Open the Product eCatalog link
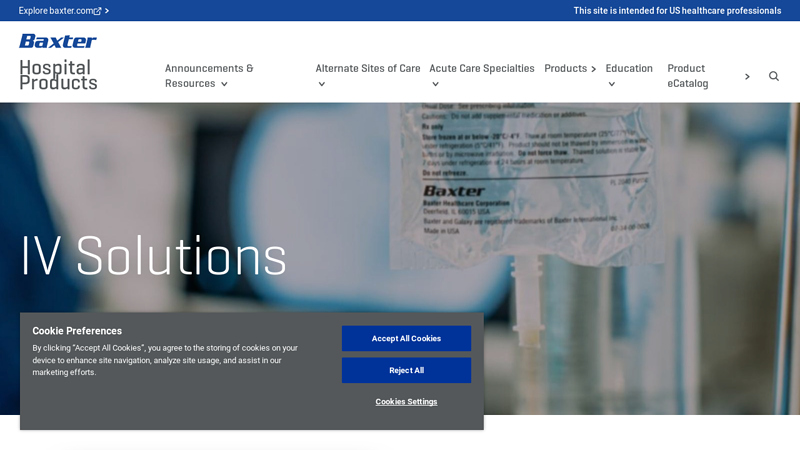The height and width of the screenshot is (450, 800). coord(687,76)
